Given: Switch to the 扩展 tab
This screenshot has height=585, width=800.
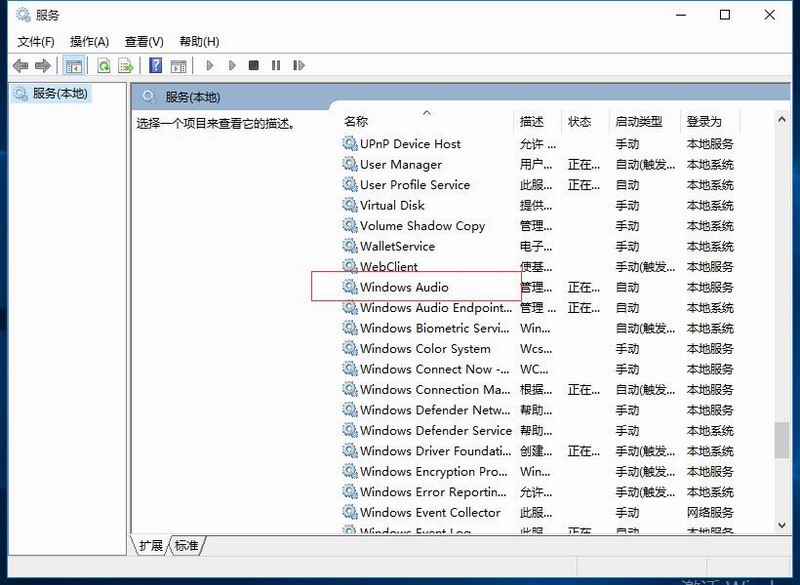Looking at the screenshot, I should pos(151,545).
